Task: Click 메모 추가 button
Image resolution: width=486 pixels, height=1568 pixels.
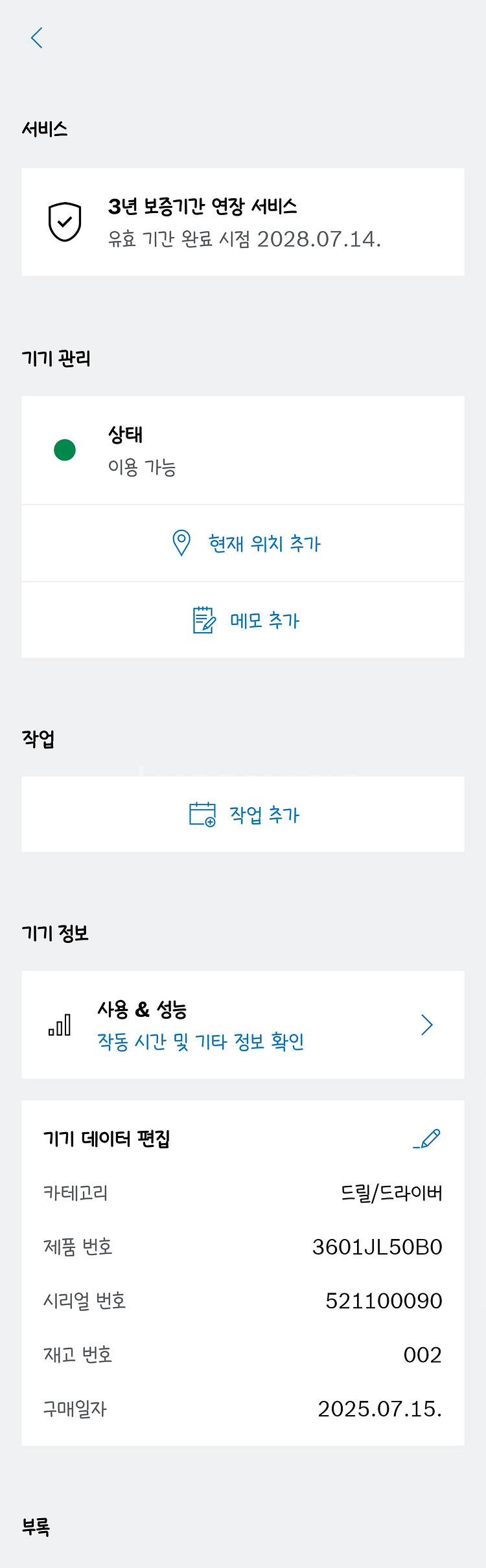Action: point(264,620)
